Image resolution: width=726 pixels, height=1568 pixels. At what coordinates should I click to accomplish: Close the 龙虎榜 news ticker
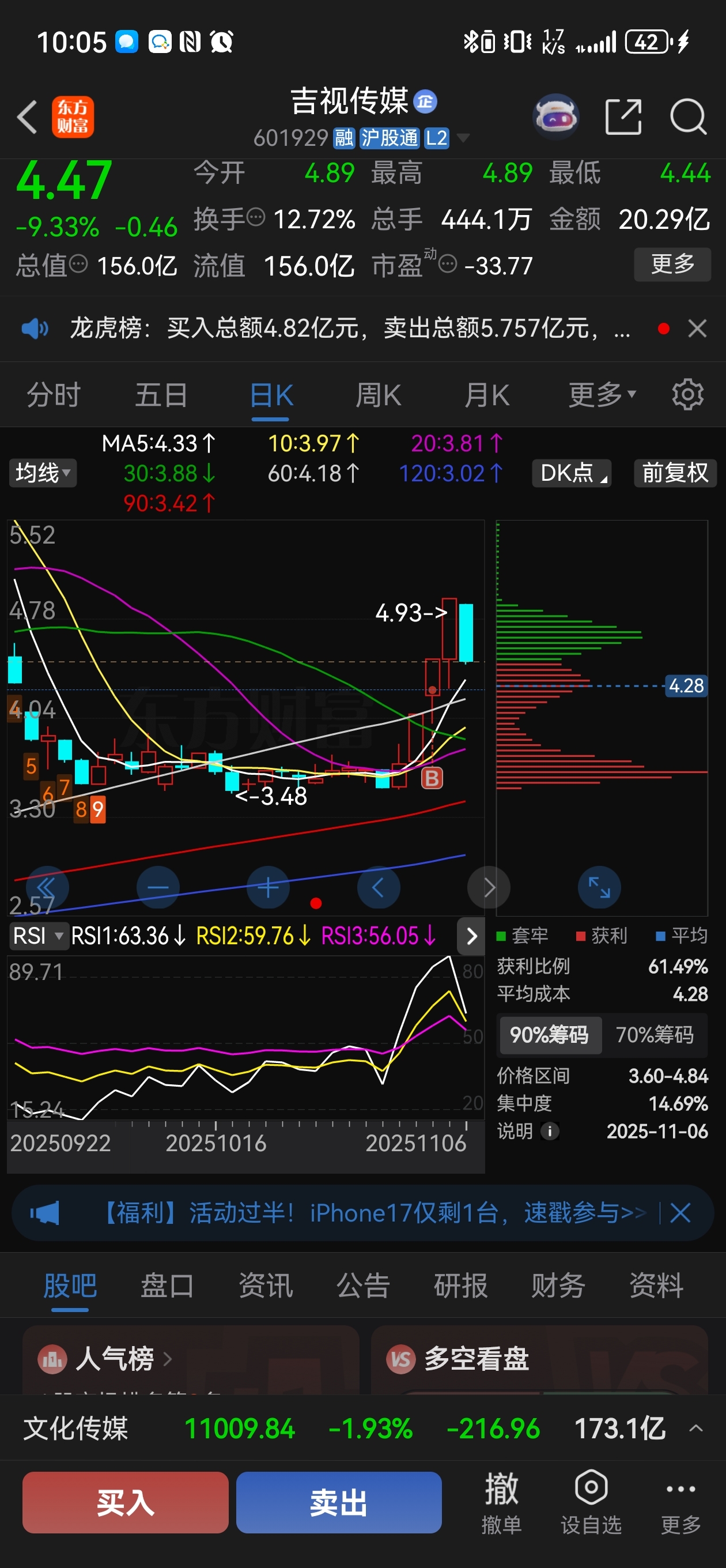pyautogui.click(x=697, y=329)
